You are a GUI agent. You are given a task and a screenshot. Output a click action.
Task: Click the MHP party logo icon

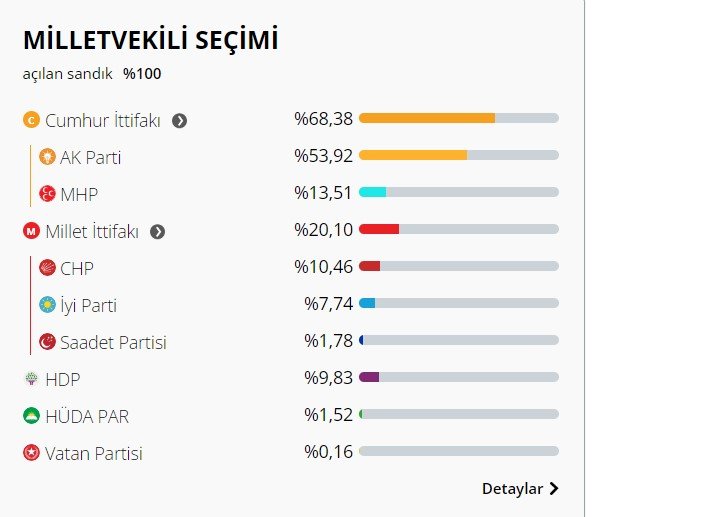(47, 194)
